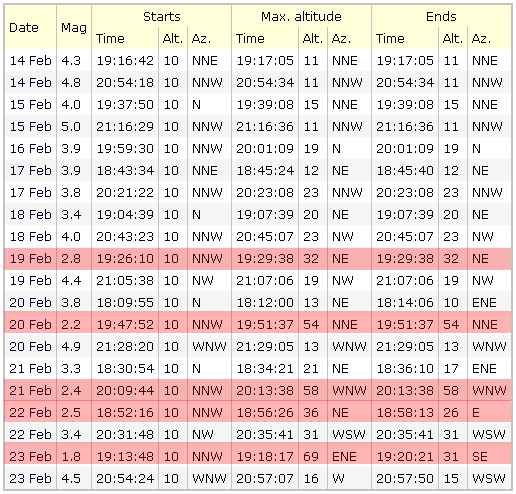The image size is (516, 494).
Task: Click the 15 Feb date with start 19:37:50
Action: (30, 105)
